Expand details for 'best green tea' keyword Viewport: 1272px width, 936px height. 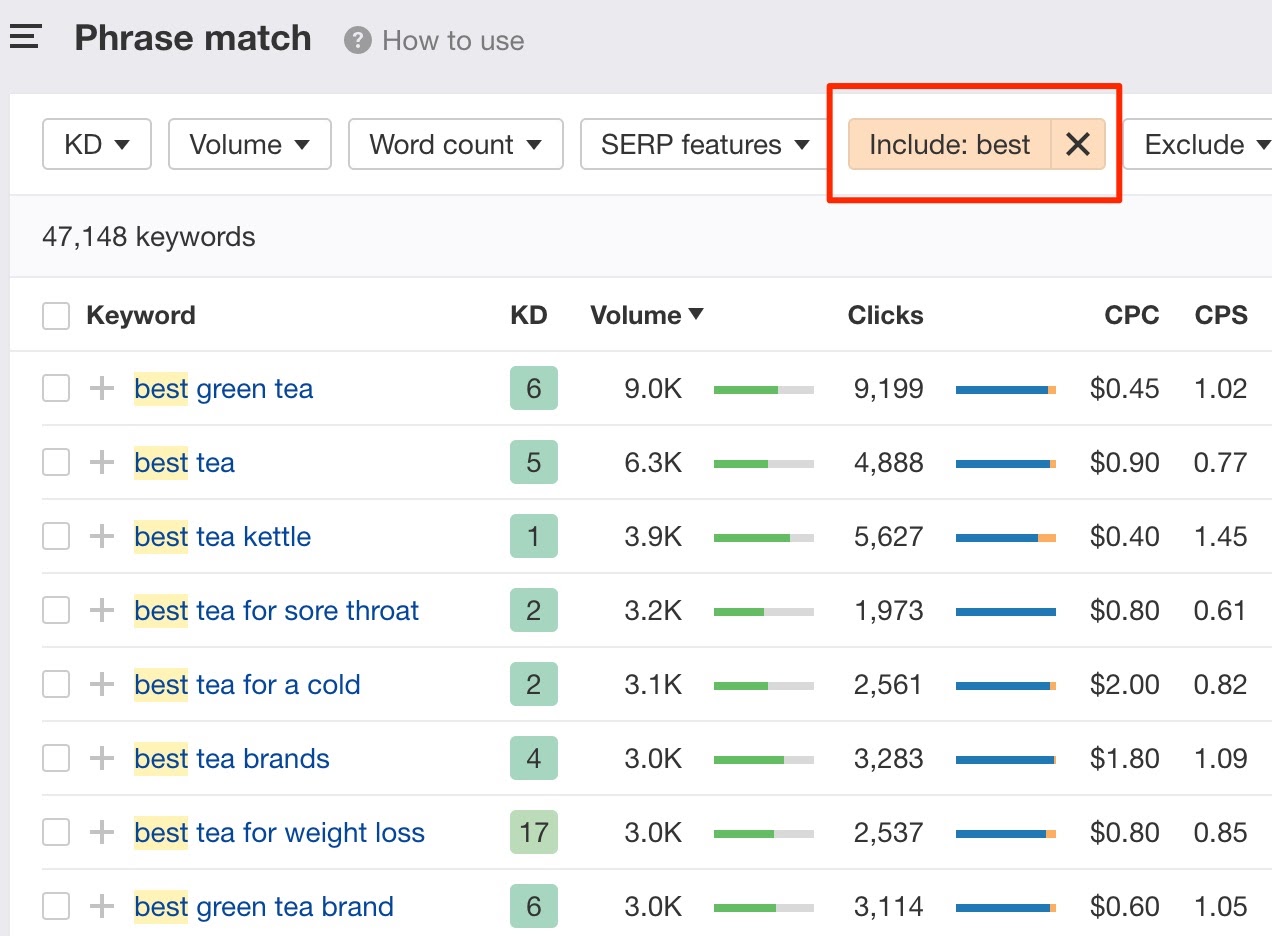click(x=100, y=388)
